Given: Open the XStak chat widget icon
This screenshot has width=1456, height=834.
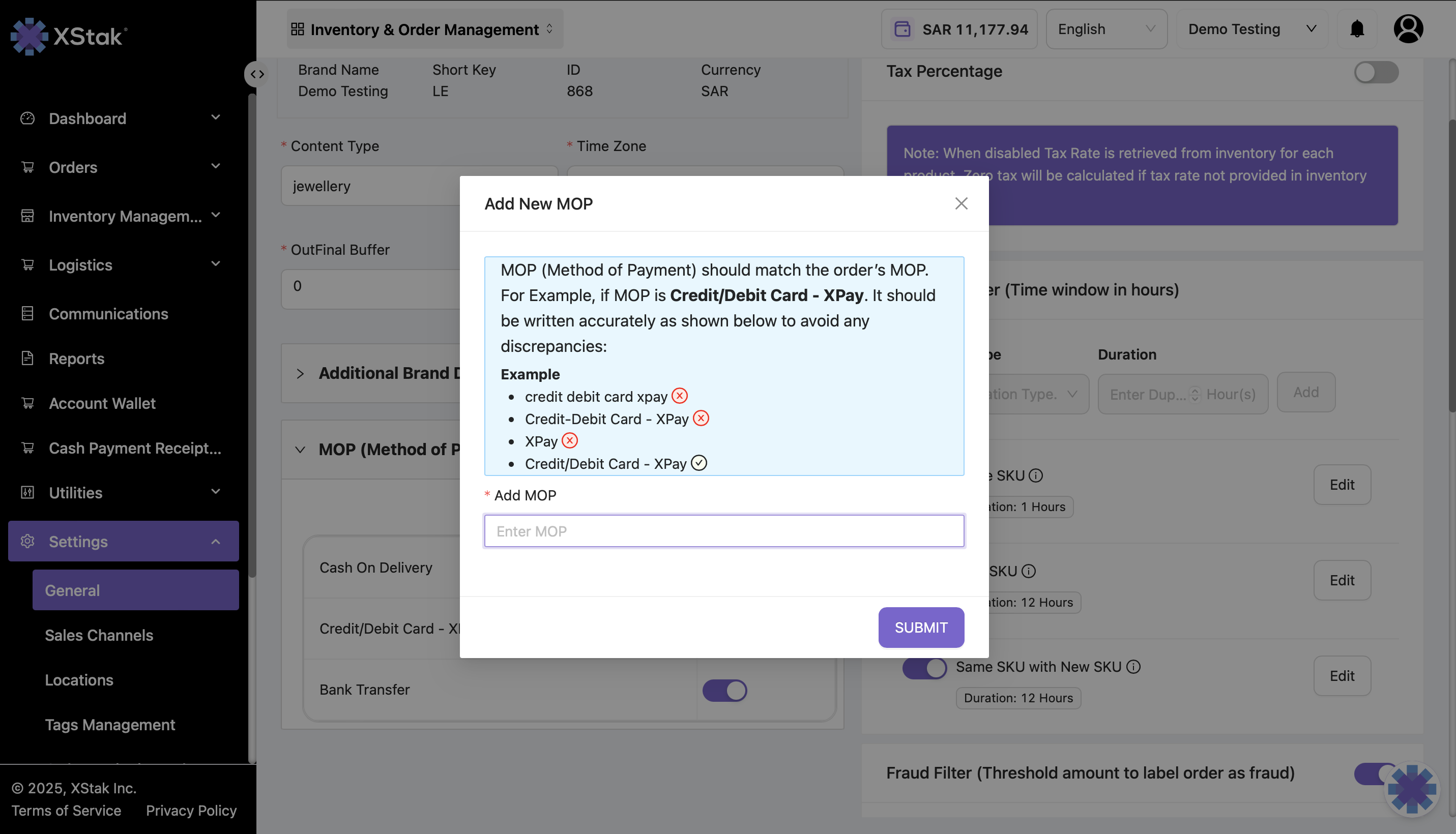Looking at the screenshot, I should click(x=1411, y=789).
